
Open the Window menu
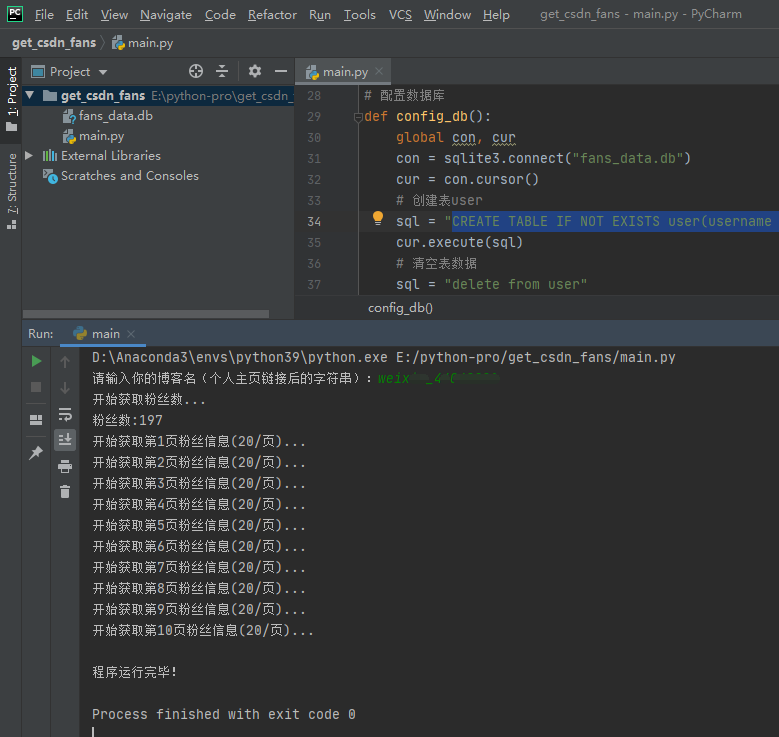coord(447,15)
